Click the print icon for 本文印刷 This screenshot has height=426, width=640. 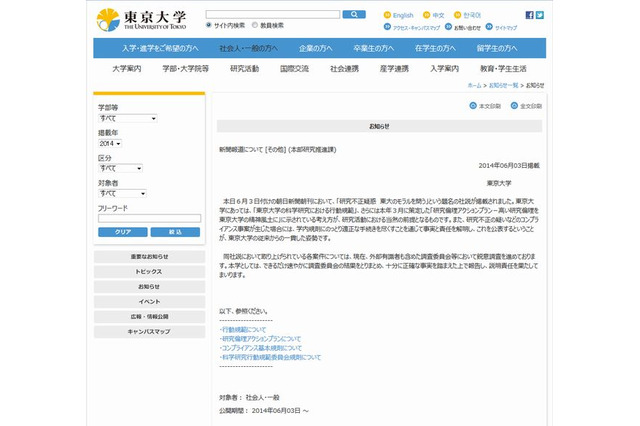tap(473, 106)
